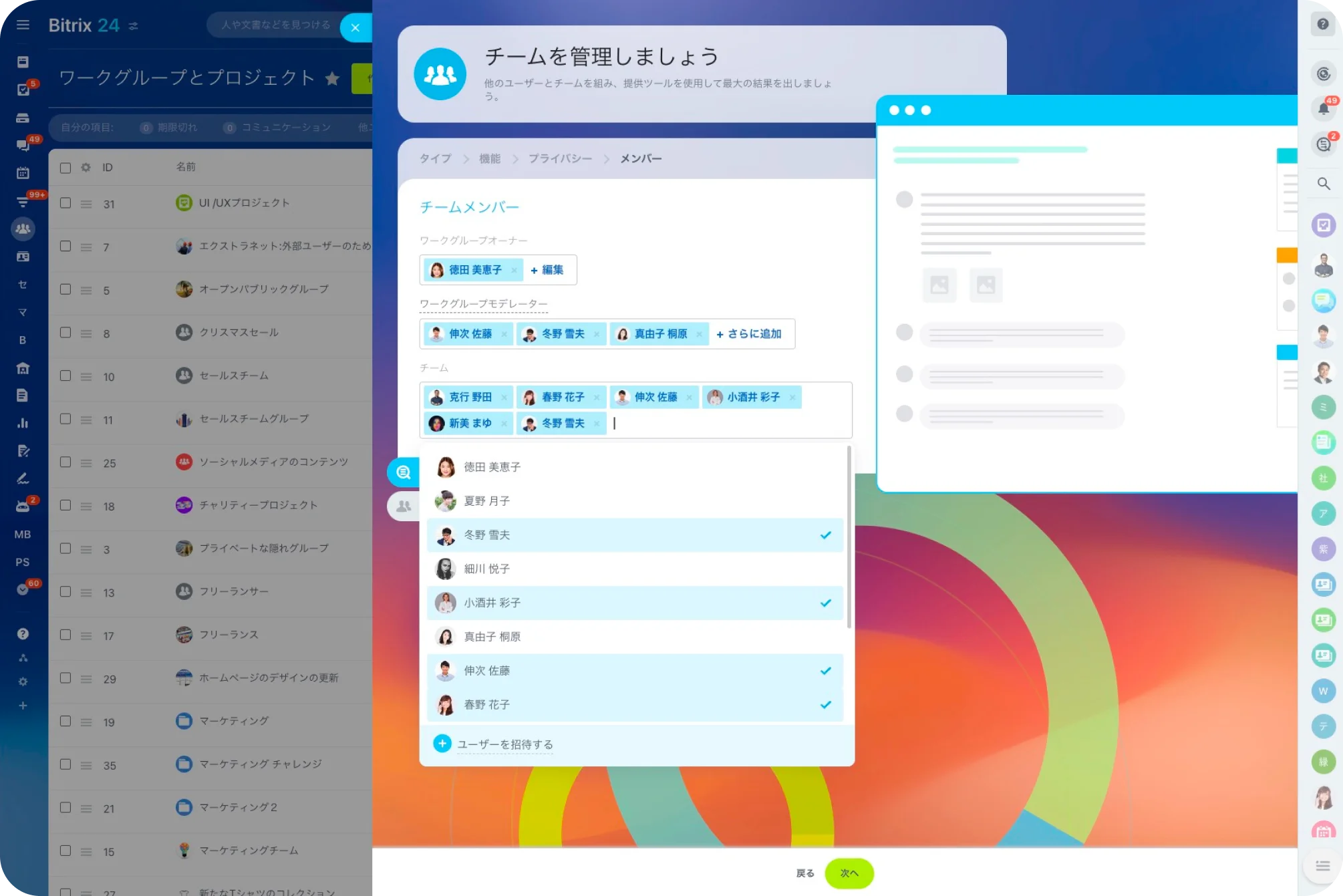This screenshot has height=896, width=1343.
Task: Deselect 春野 花子 in the user dropdown list
Action: pos(635,705)
